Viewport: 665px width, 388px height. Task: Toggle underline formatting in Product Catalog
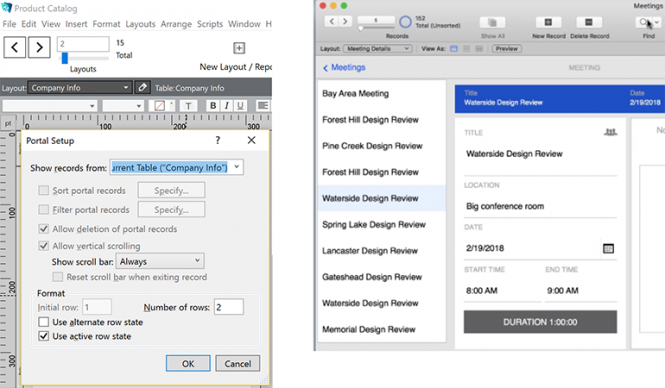click(x=240, y=106)
